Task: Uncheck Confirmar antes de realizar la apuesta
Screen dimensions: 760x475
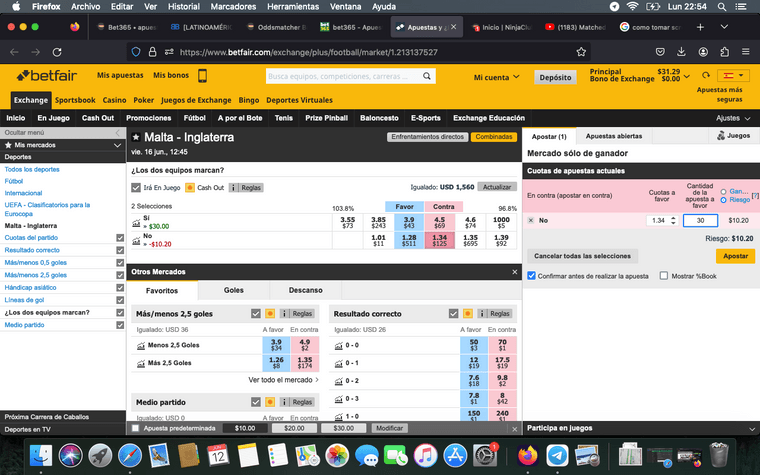Action: [531, 276]
